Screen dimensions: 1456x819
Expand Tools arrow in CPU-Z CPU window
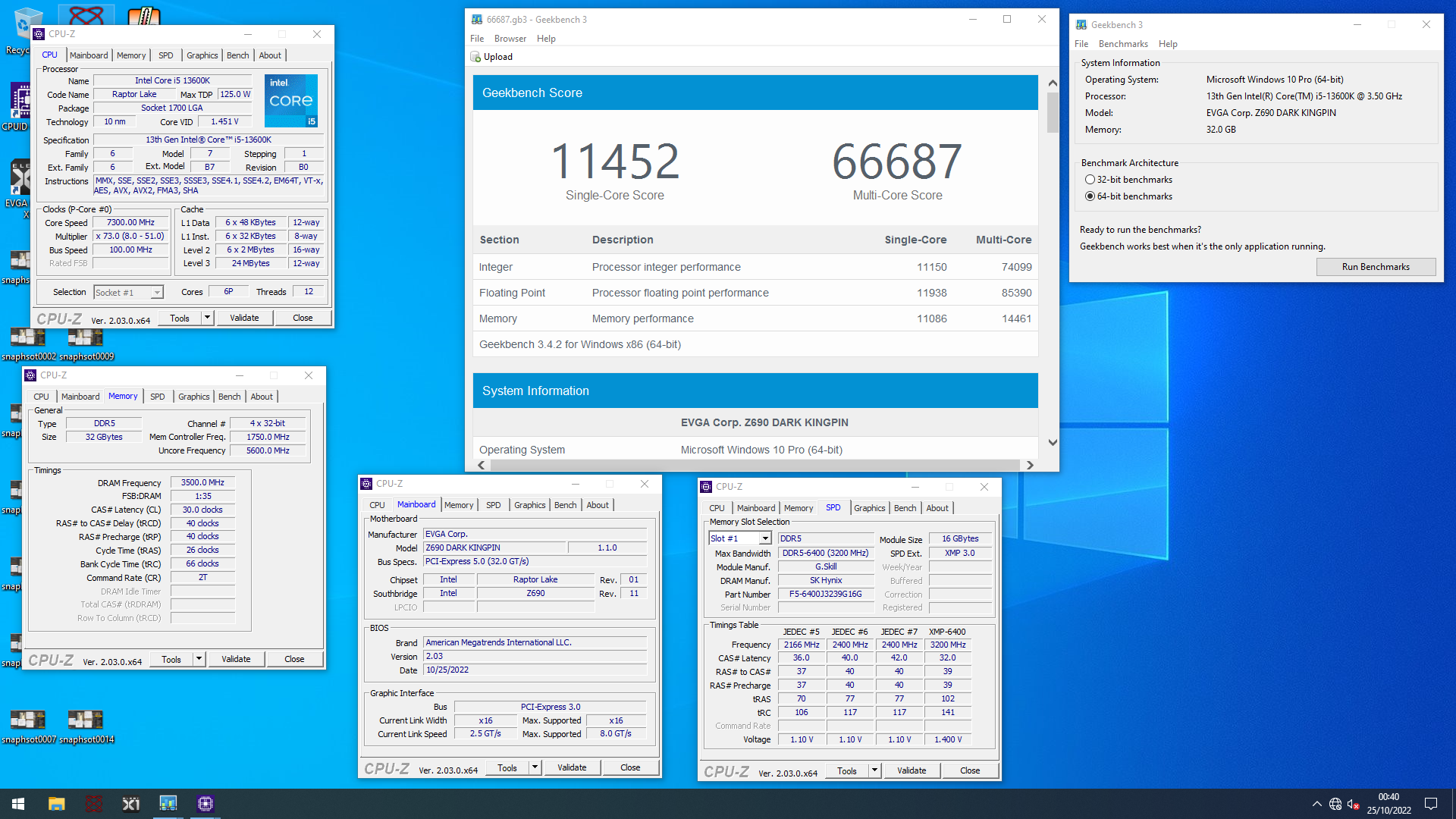[207, 318]
